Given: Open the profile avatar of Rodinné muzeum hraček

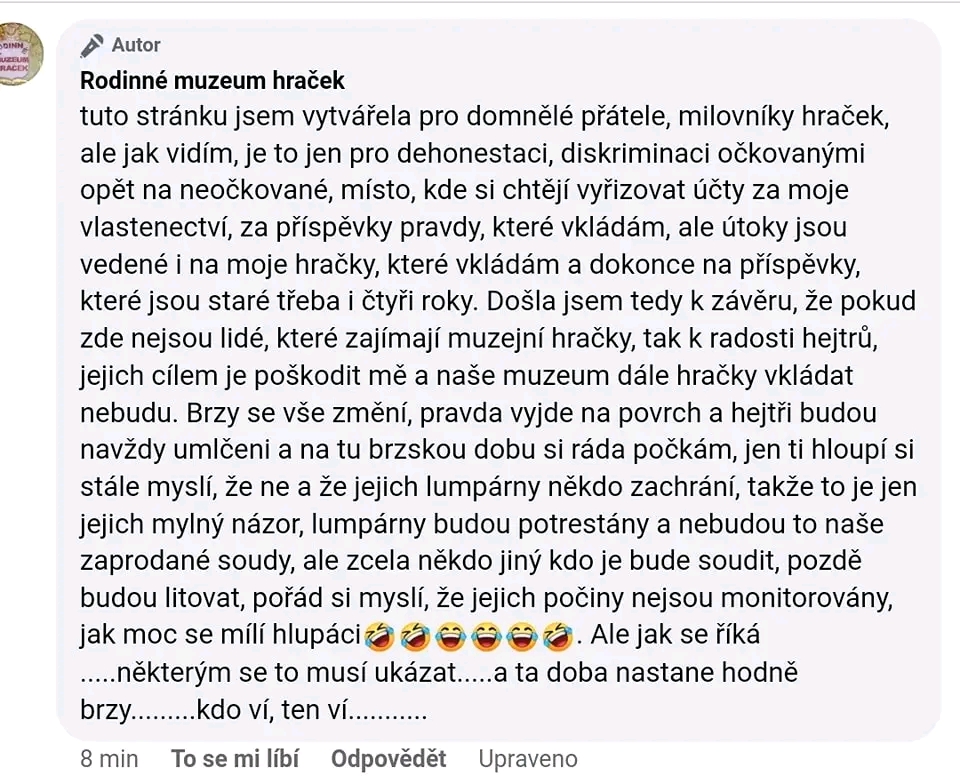Looking at the screenshot, I should tap(21, 55).
